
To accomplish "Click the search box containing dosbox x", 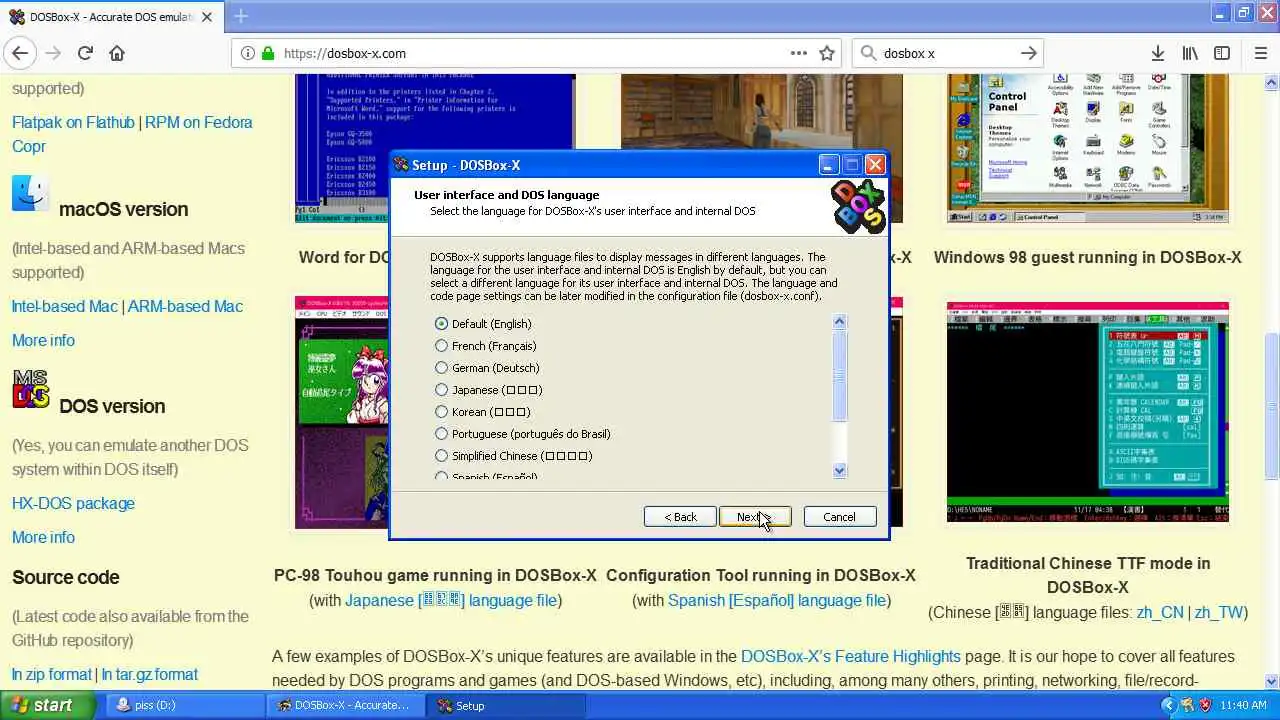I will (948, 53).
